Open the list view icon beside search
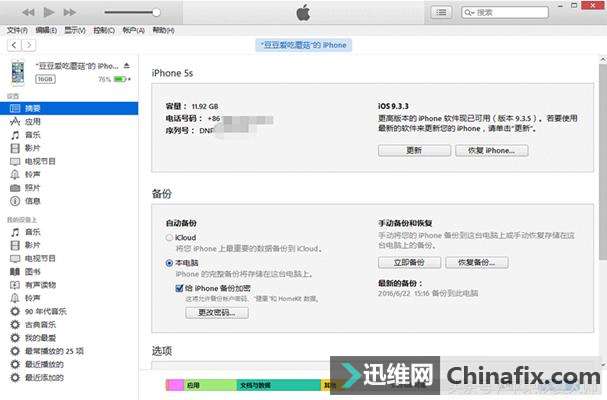 441,12
